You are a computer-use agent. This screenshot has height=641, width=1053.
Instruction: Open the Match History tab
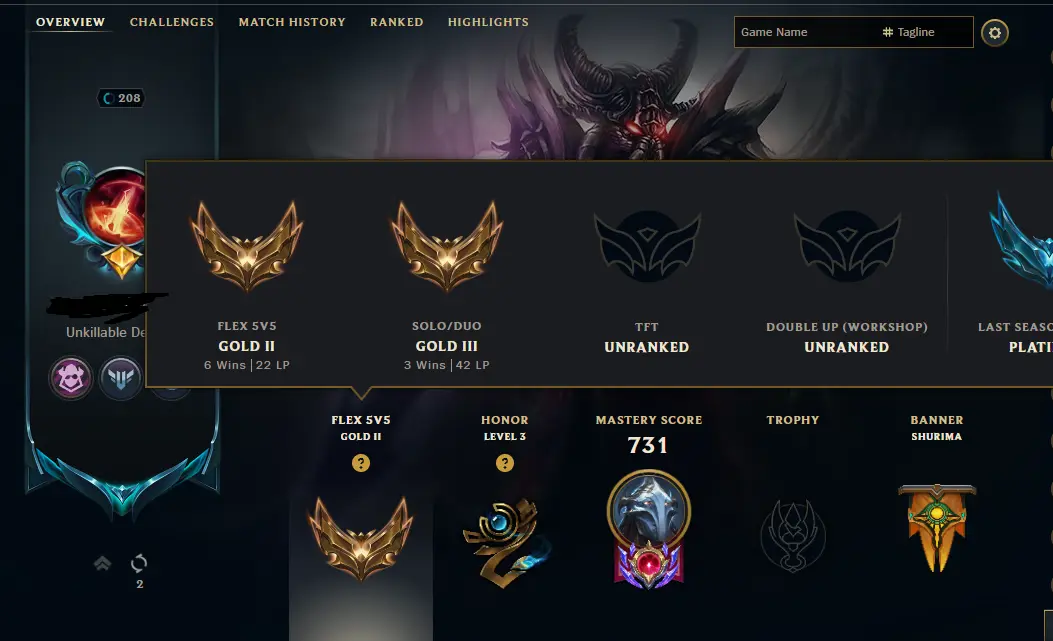pos(292,22)
